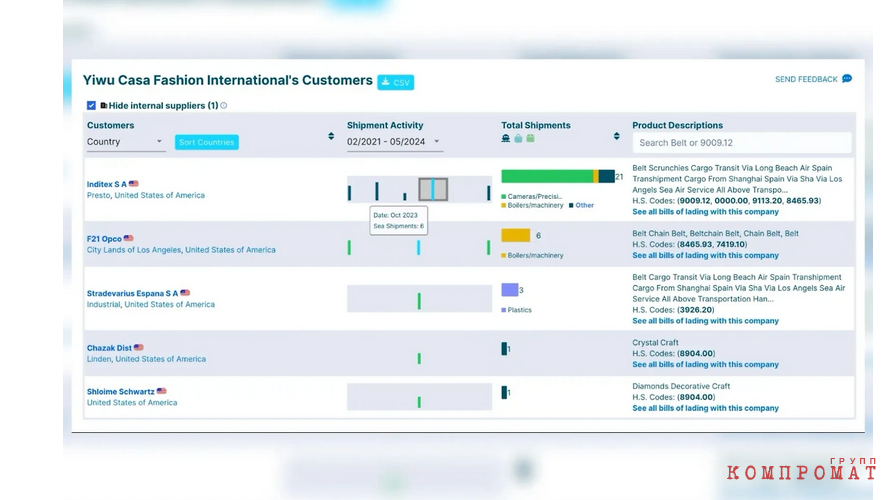Open the Stradevarius Espana S A link
The image size is (887, 500).
pyautogui.click(x=132, y=294)
